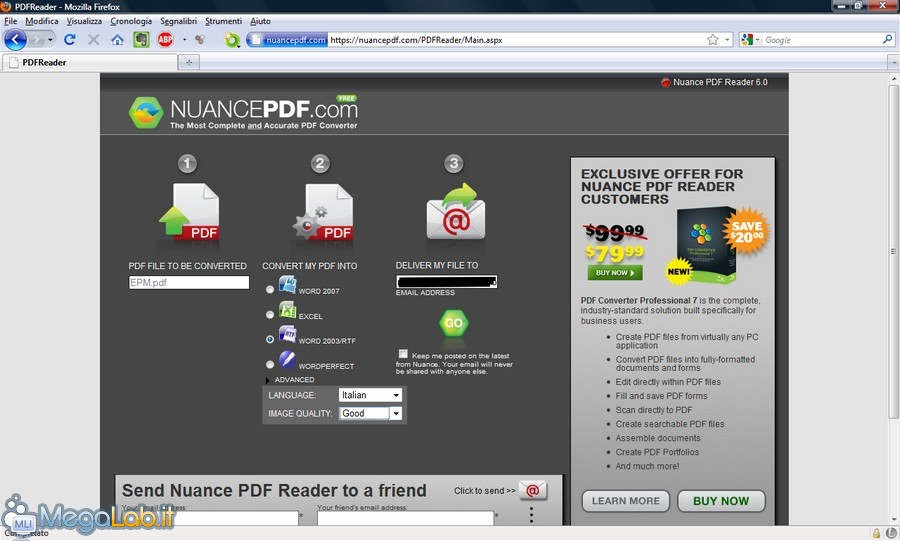
Task: Click the Excel format icon
Action: pos(288,310)
